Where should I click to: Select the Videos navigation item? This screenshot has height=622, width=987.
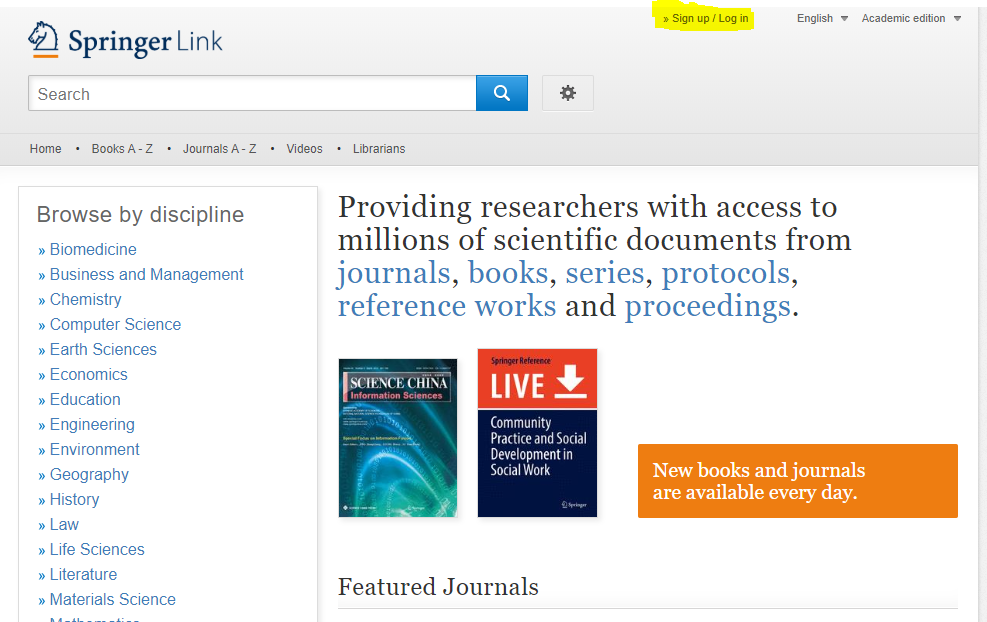(x=304, y=149)
